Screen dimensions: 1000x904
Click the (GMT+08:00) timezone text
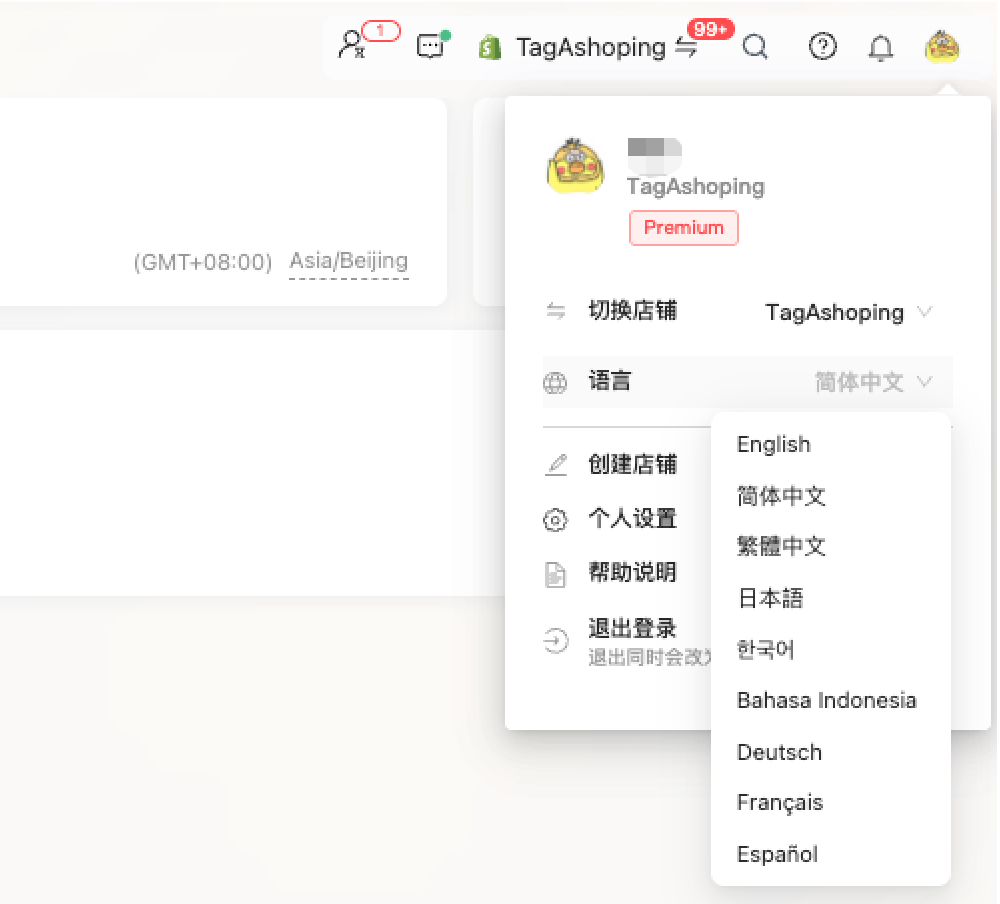[203, 262]
